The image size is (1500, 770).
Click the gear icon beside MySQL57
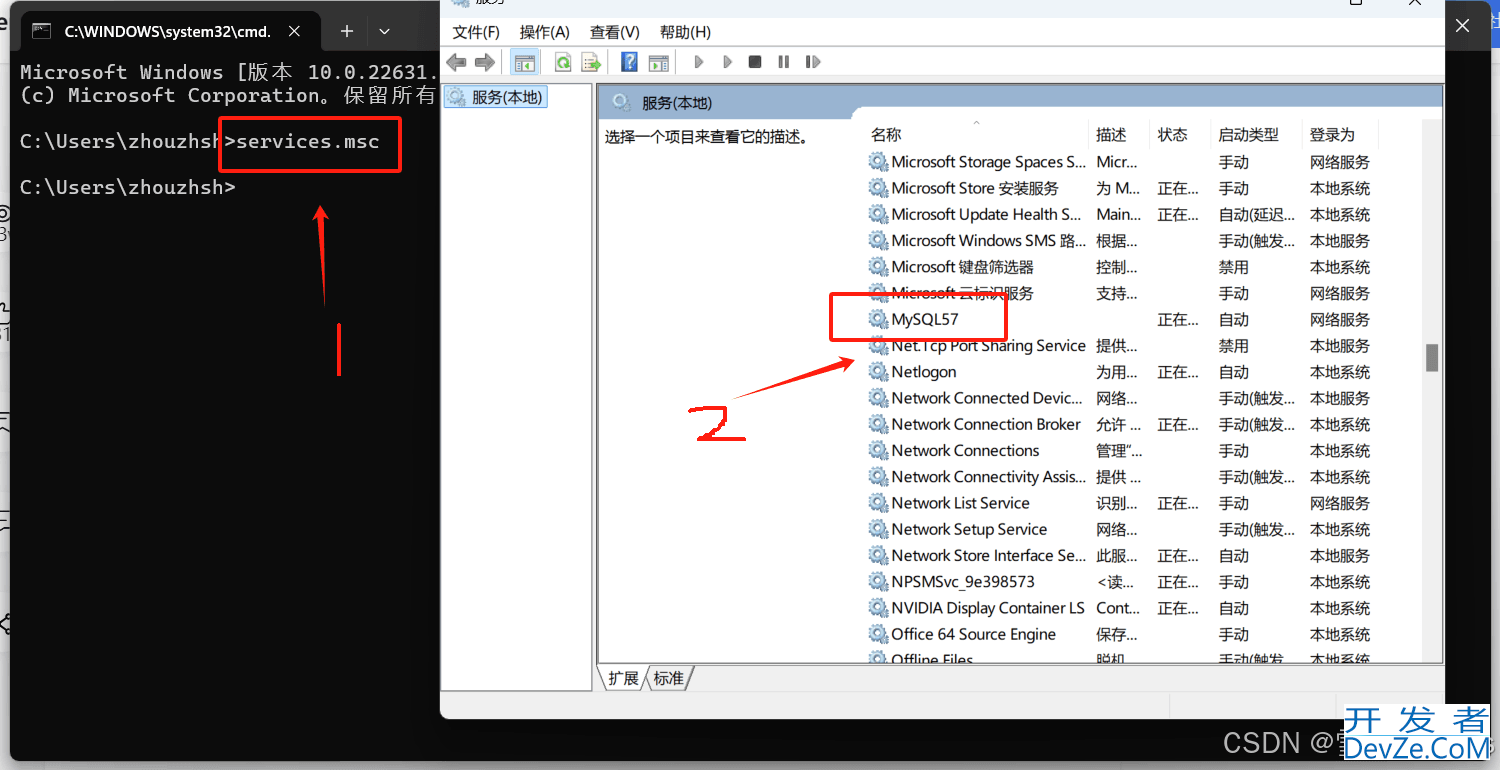878,319
